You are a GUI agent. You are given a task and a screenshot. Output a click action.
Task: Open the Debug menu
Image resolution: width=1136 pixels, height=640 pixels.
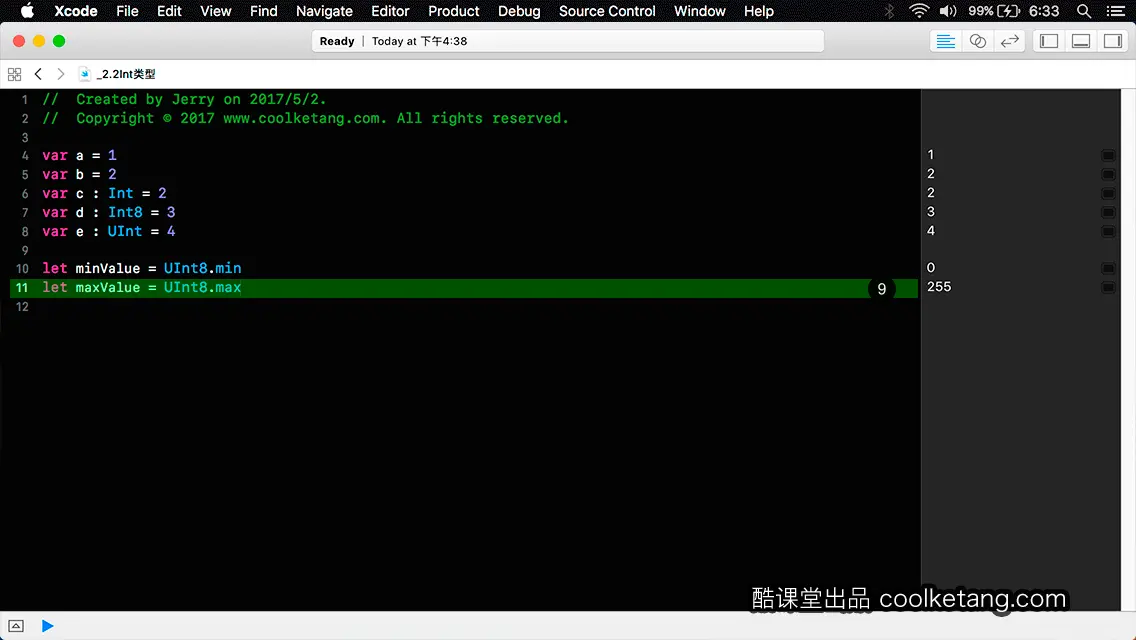tap(519, 11)
